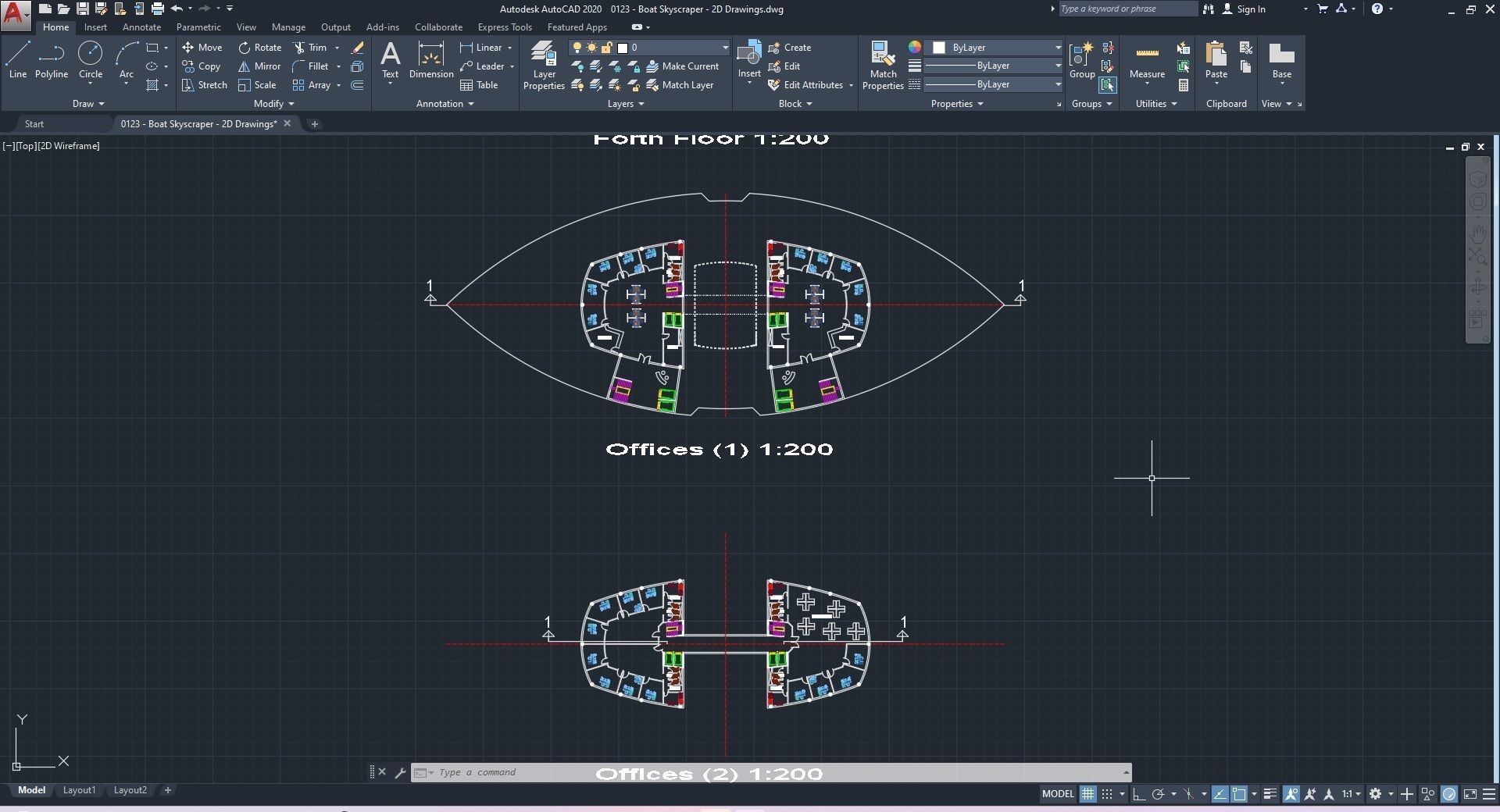Switch to the Express Tools tab

click(x=505, y=27)
